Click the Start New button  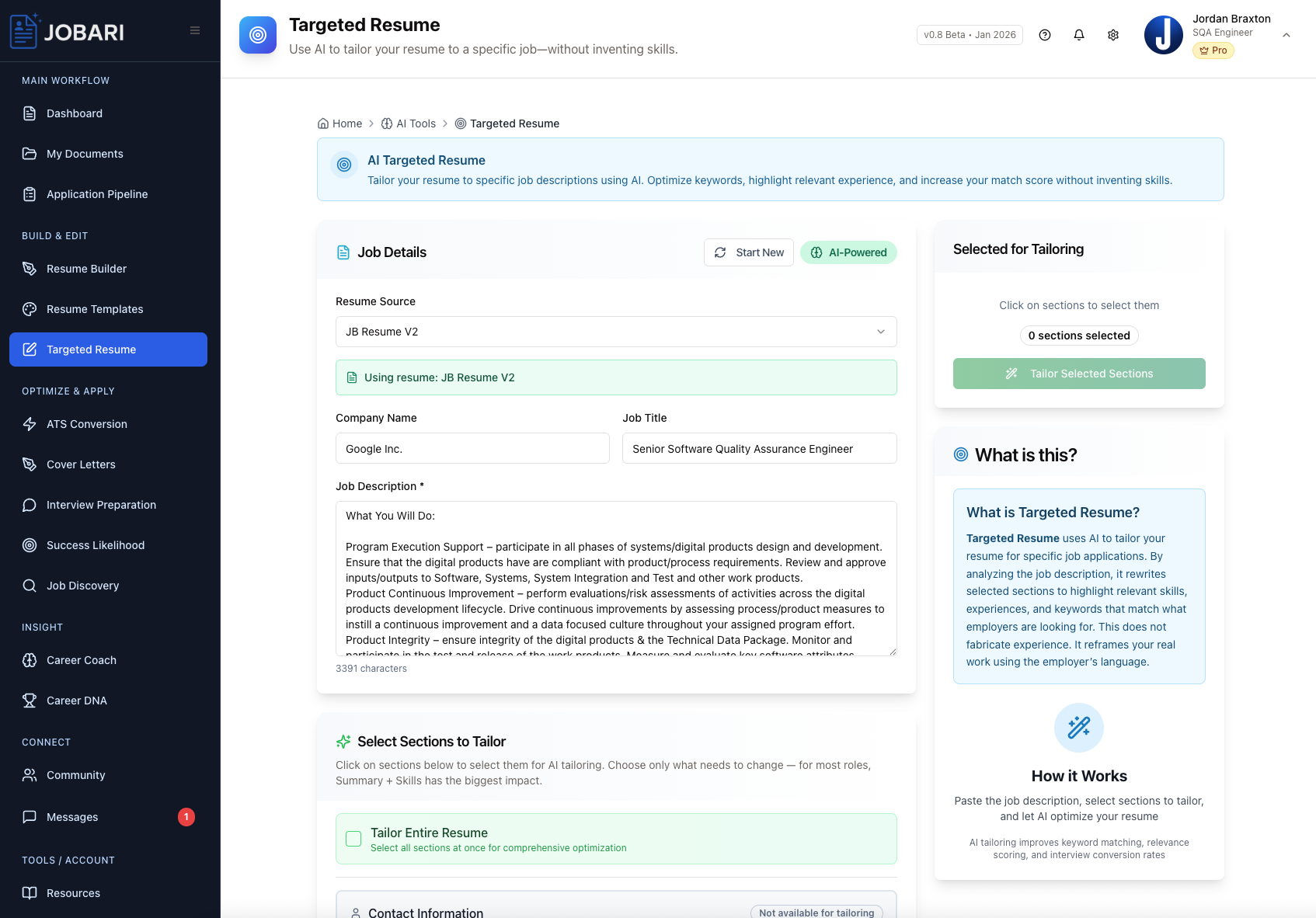point(748,252)
